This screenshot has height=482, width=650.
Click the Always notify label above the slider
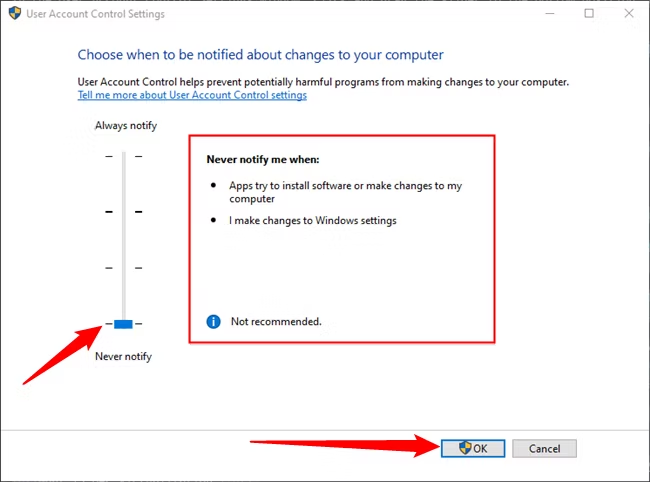(x=126, y=126)
